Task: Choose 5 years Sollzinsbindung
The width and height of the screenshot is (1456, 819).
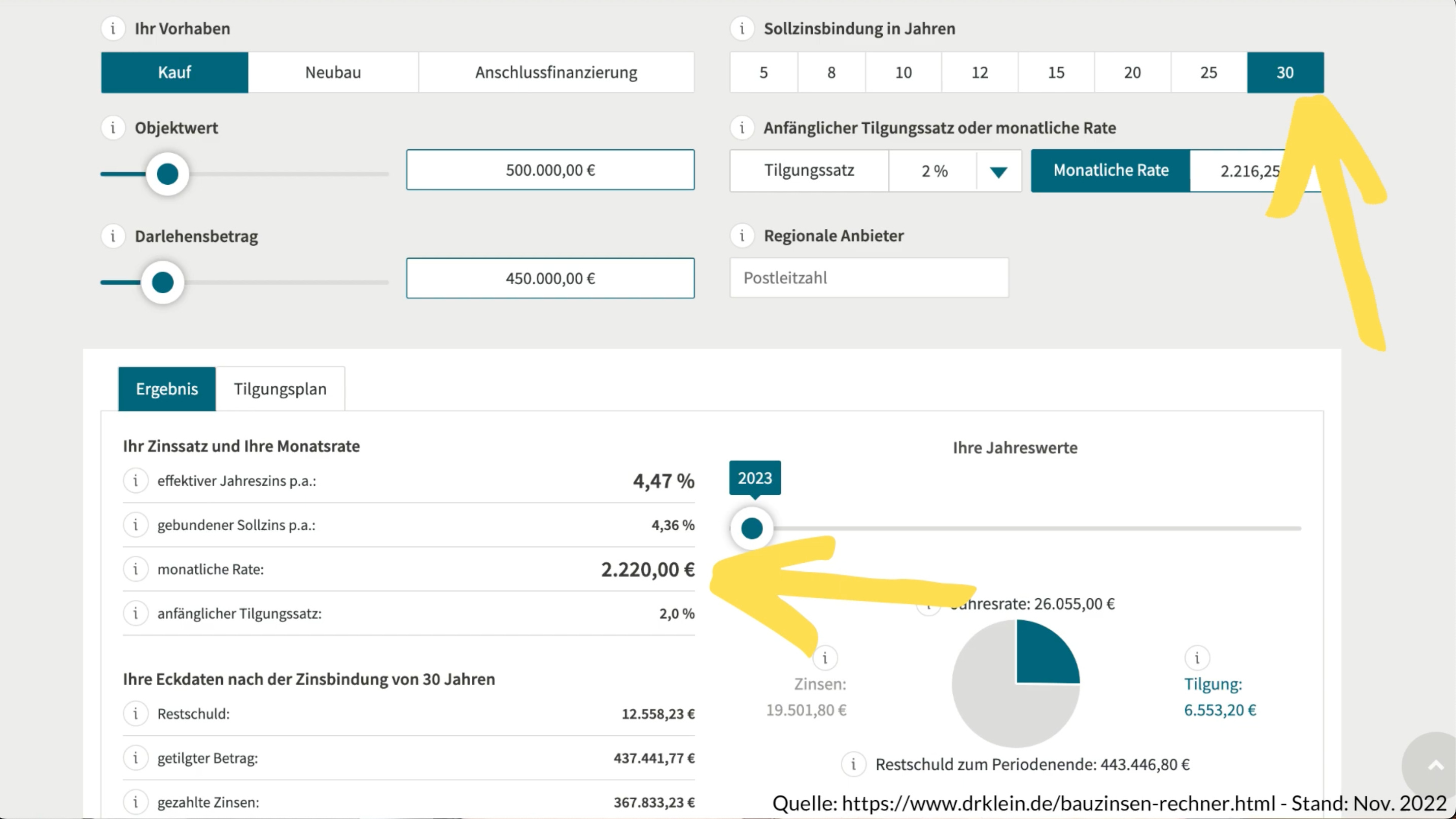Action: click(x=764, y=73)
